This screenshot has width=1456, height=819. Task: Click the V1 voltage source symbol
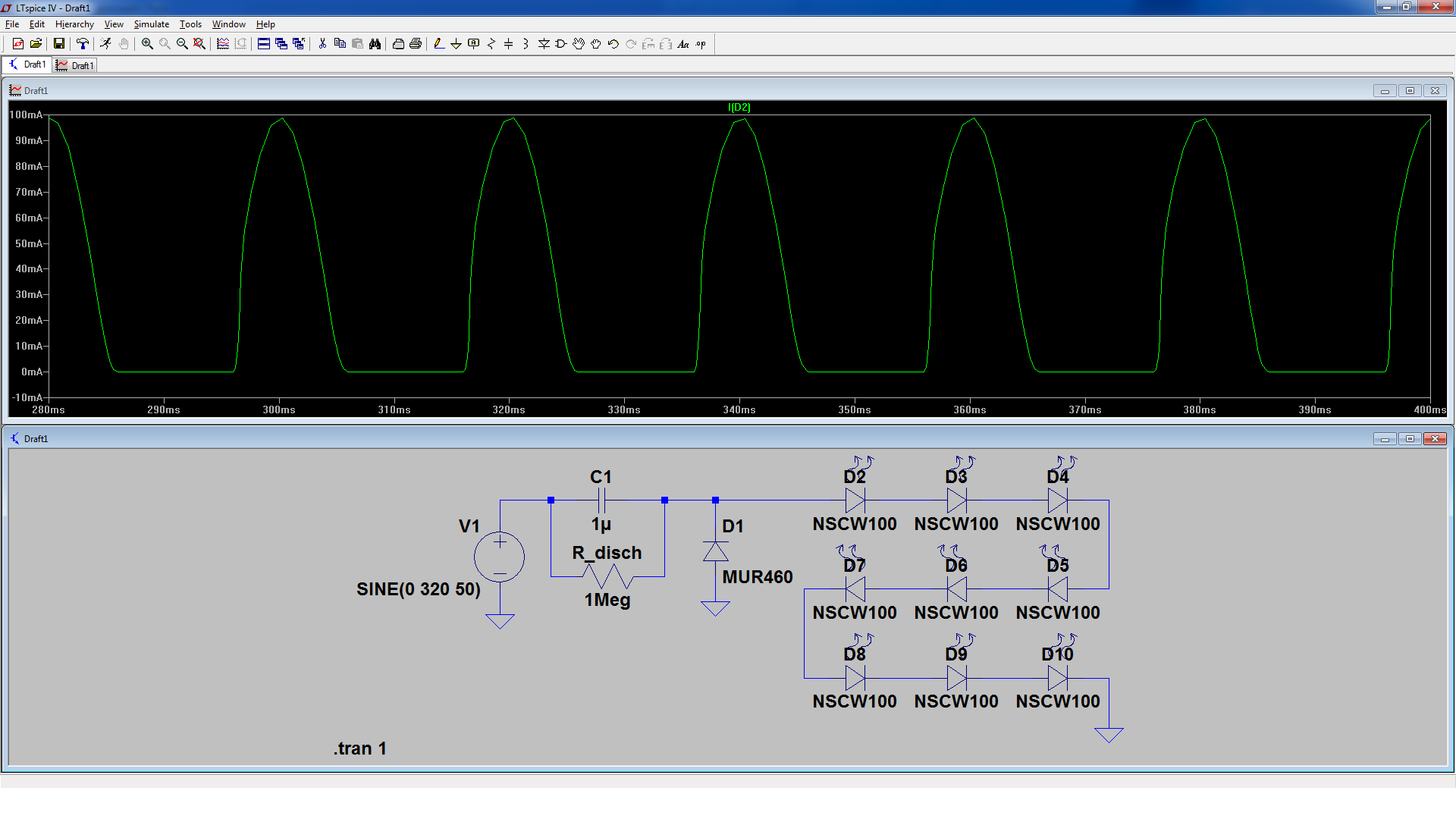(499, 557)
